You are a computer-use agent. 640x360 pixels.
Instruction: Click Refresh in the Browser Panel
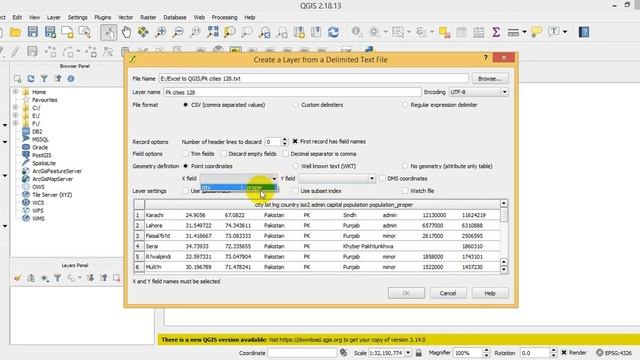(31, 78)
